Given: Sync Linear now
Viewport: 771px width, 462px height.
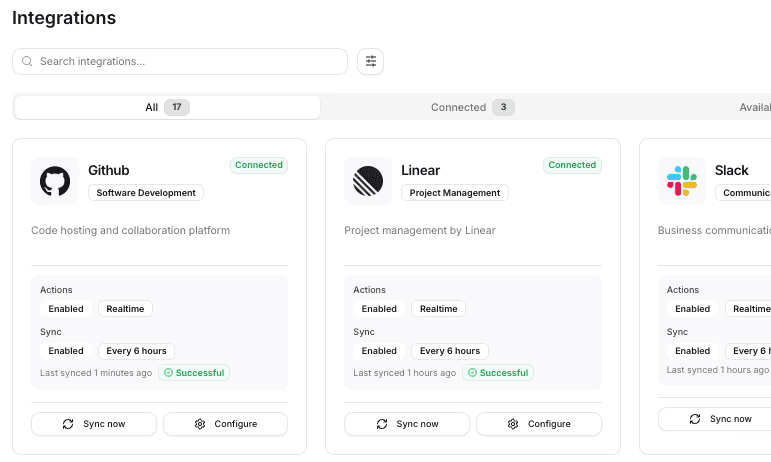Looking at the screenshot, I should tap(407, 424).
